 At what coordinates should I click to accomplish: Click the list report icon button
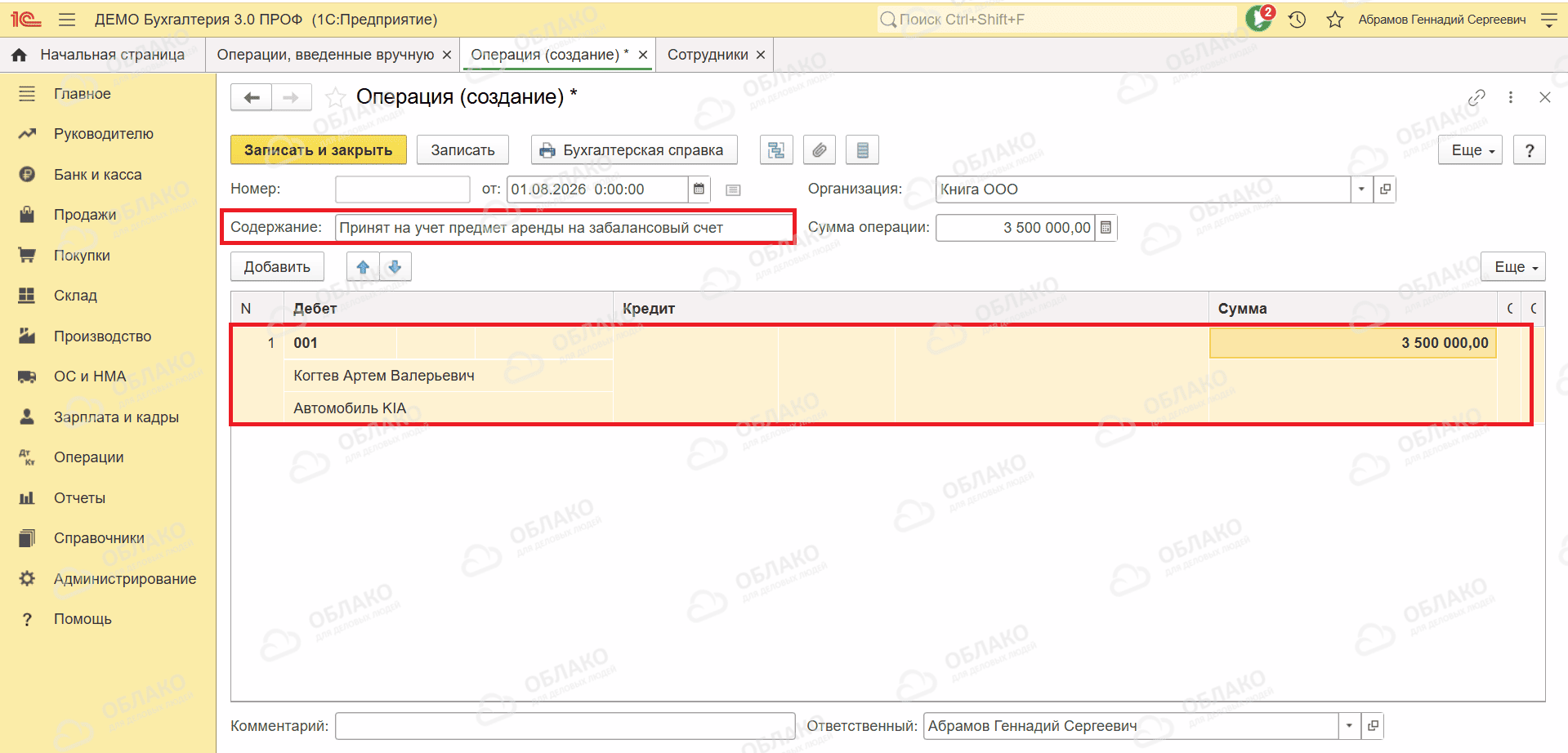[862, 150]
